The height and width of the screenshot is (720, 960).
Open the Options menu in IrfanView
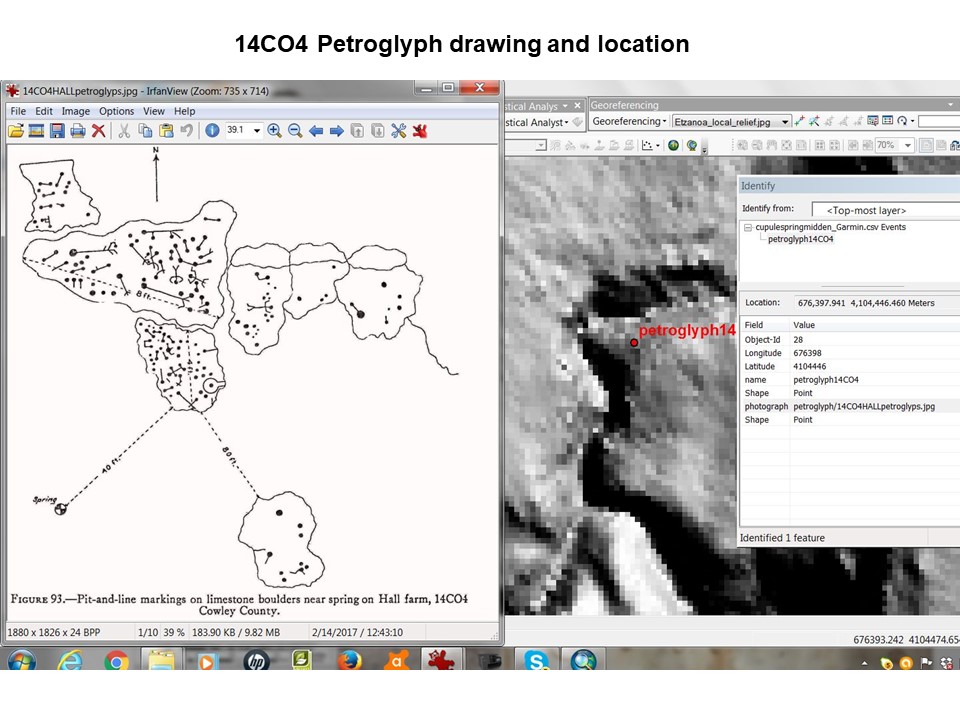coord(116,111)
